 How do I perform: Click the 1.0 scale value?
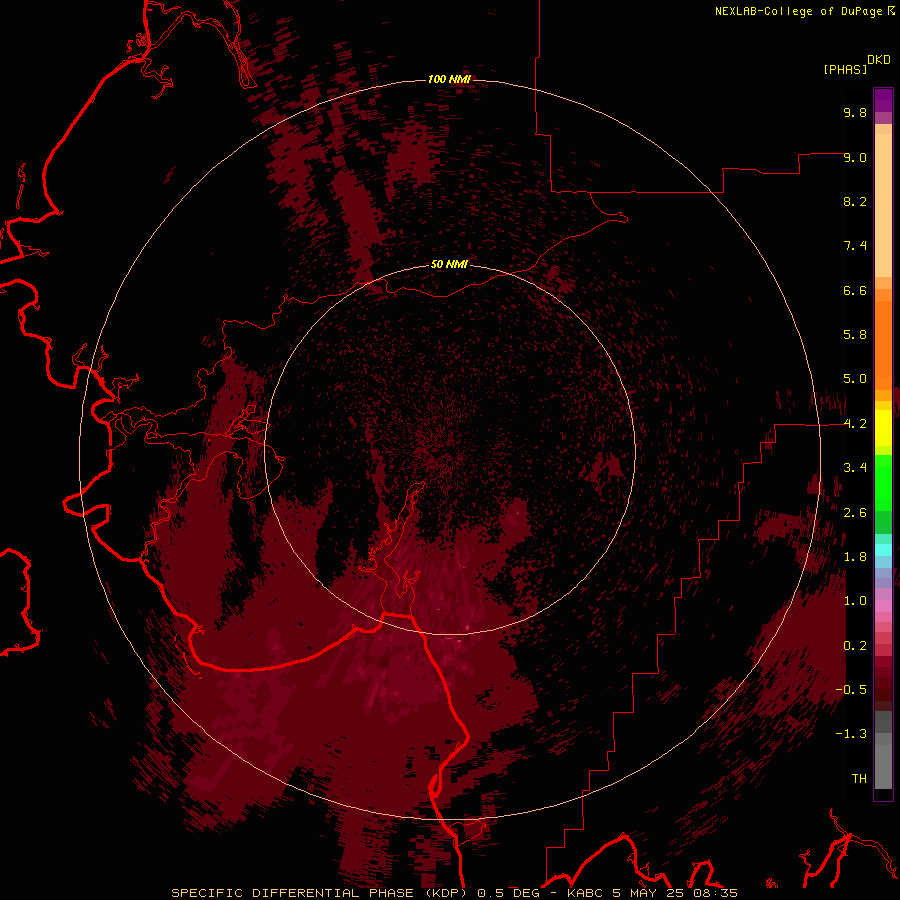(x=855, y=601)
